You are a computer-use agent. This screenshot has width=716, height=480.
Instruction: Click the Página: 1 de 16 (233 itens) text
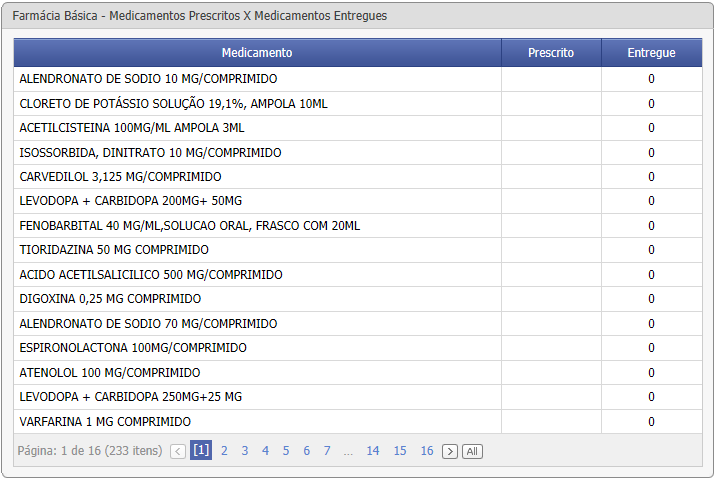[90, 451]
